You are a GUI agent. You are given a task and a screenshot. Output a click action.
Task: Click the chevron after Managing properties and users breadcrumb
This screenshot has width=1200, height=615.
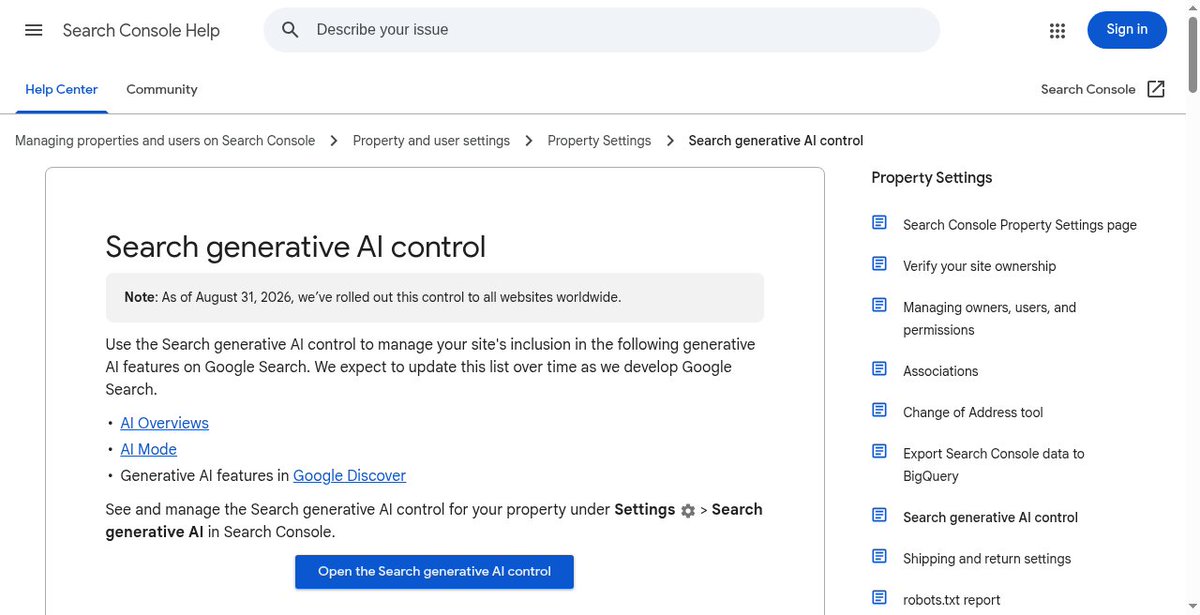pyautogui.click(x=334, y=141)
